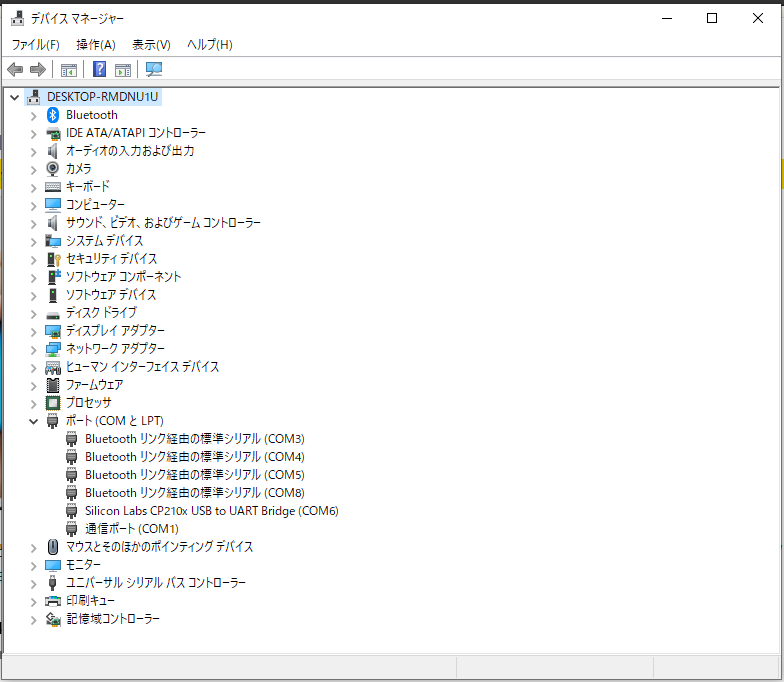Expand the ソフトウェア コンポーネント category
The image size is (784, 682).
(x=34, y=278)
